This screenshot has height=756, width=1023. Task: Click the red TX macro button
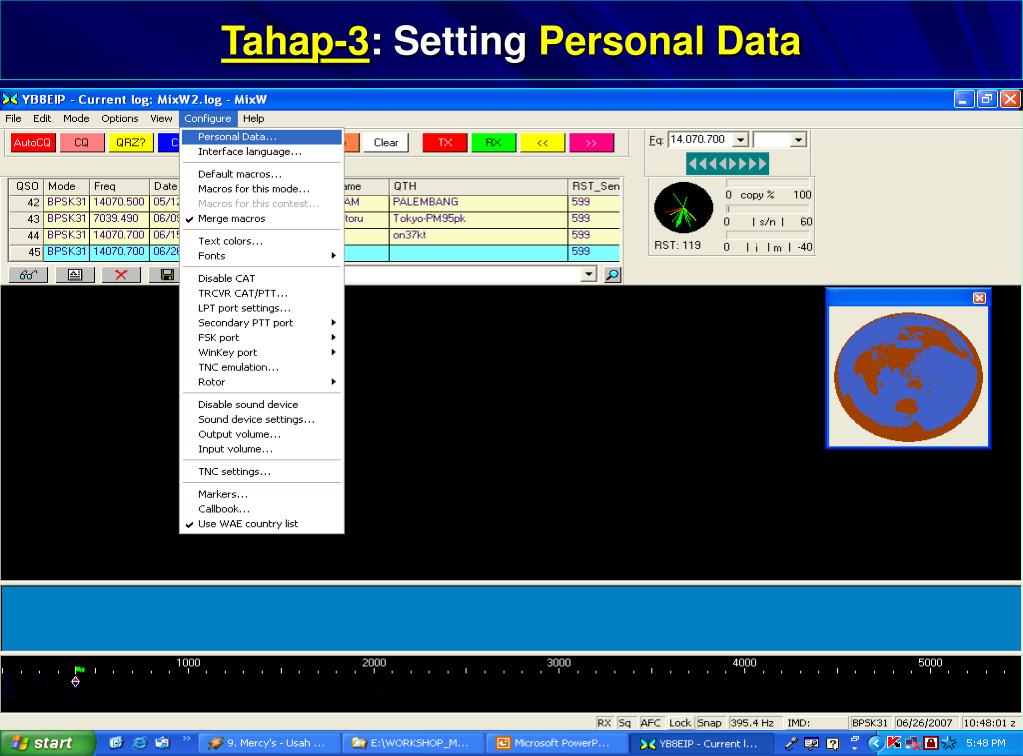445,142
